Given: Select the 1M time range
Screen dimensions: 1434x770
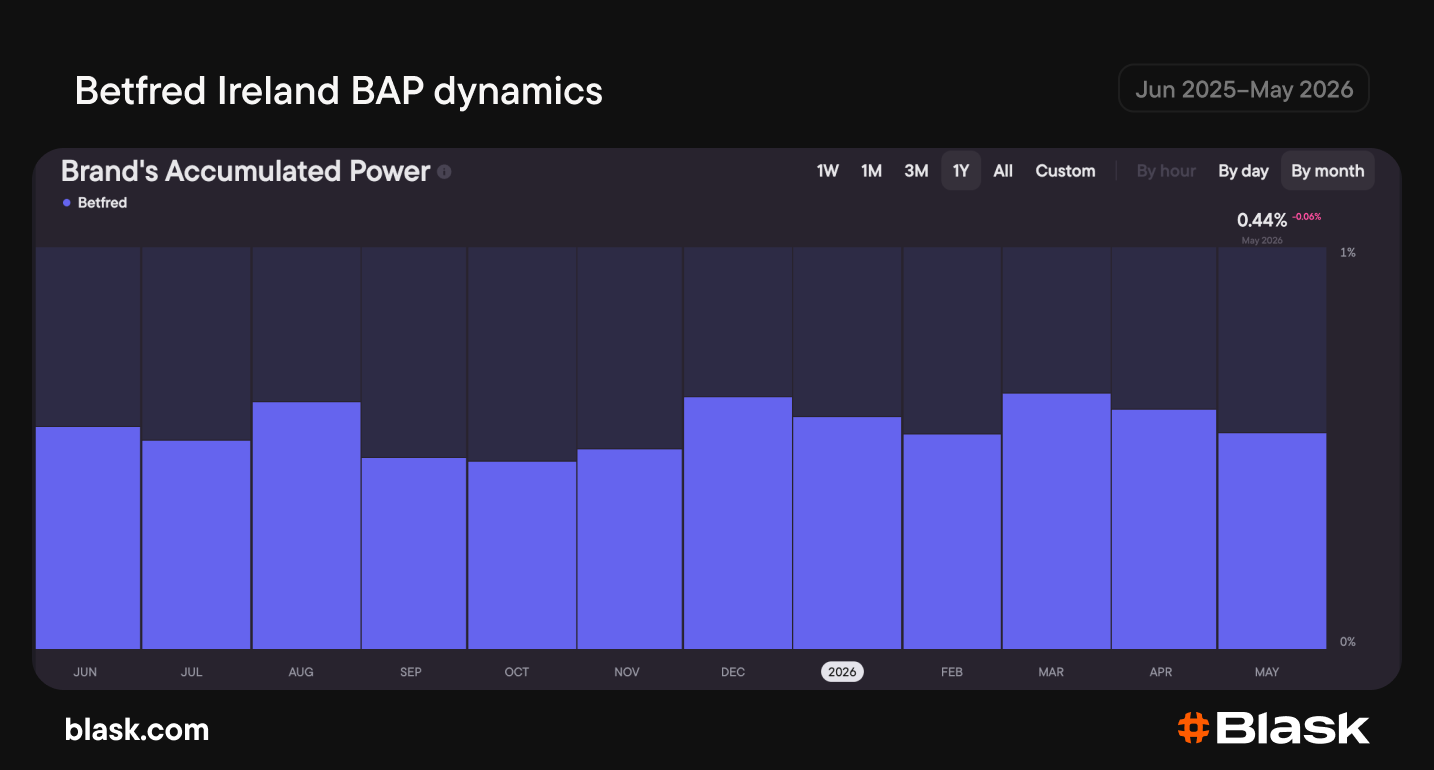Looking at the screenshot, I should (871, 171).
